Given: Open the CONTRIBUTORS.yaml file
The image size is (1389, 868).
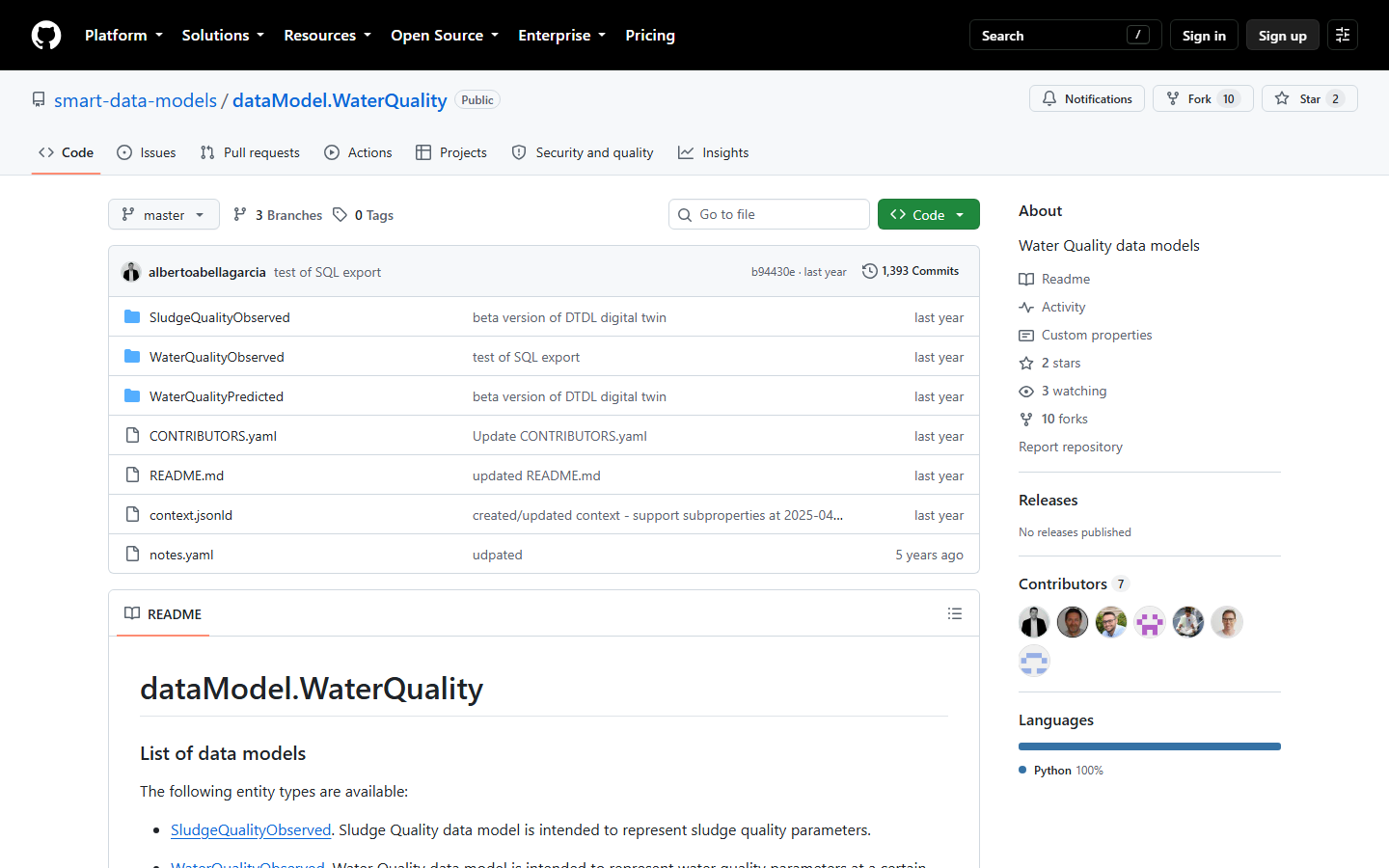Looking at the screenshot, I should tap(213, 436).
